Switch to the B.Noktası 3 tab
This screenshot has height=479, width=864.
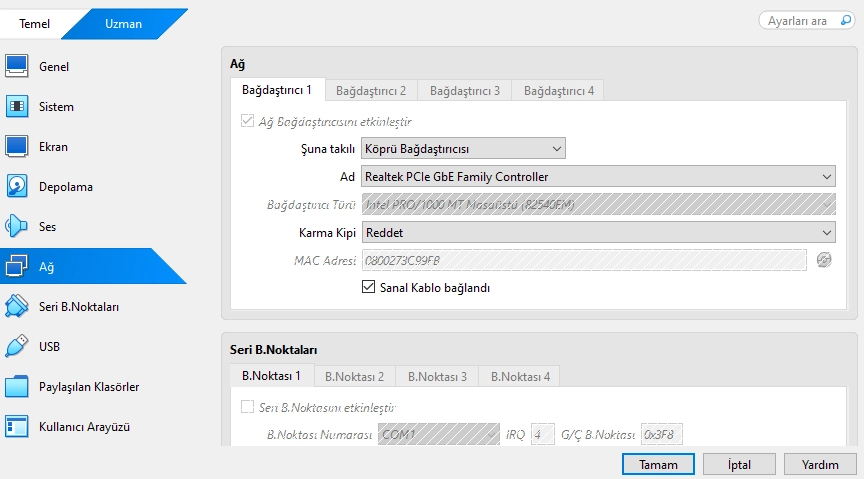coord(436,377)
